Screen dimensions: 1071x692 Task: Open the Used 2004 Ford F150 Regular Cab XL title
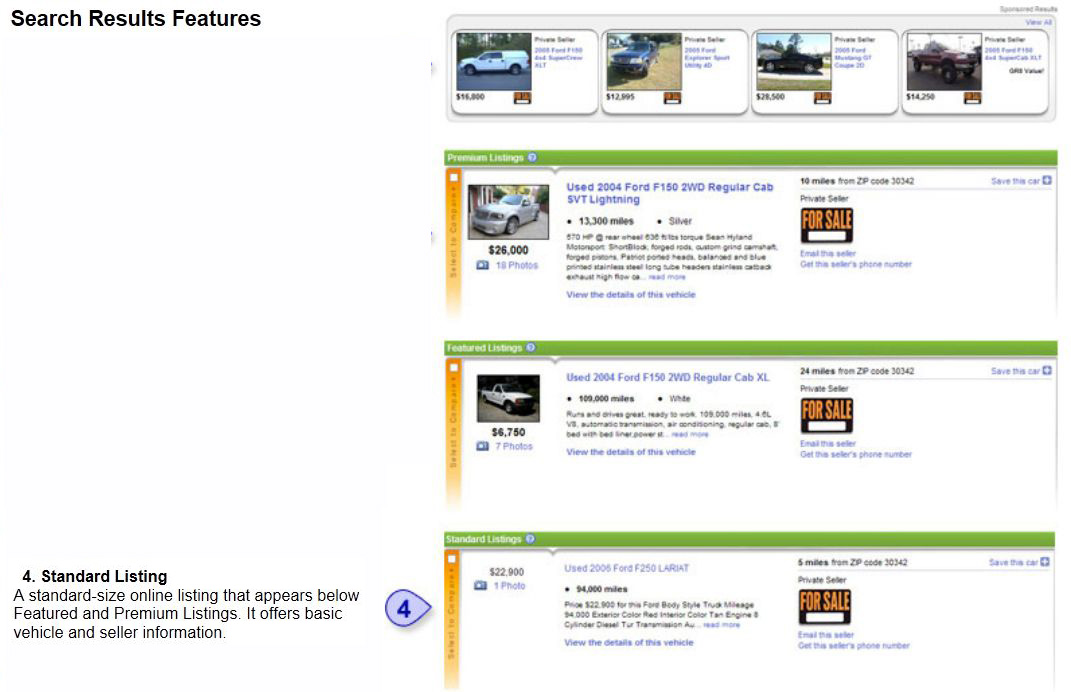pos(667,377)
